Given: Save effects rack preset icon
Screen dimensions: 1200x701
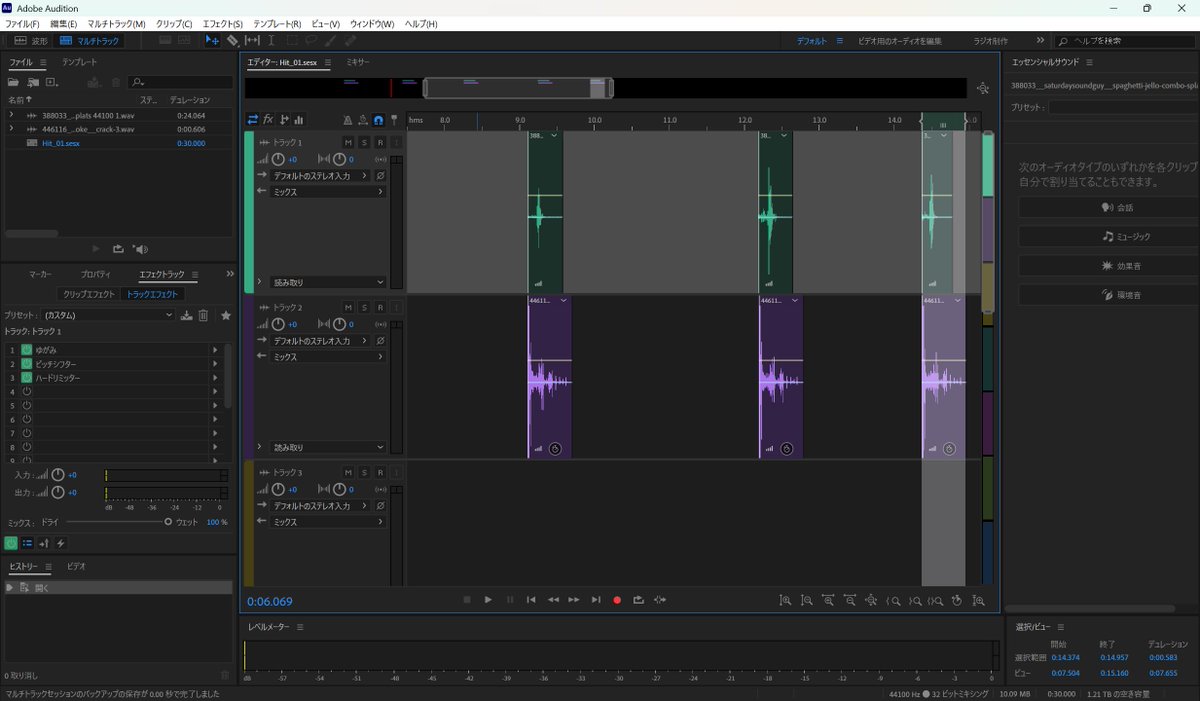Looking at the screenshot, I should click(186, 315).
